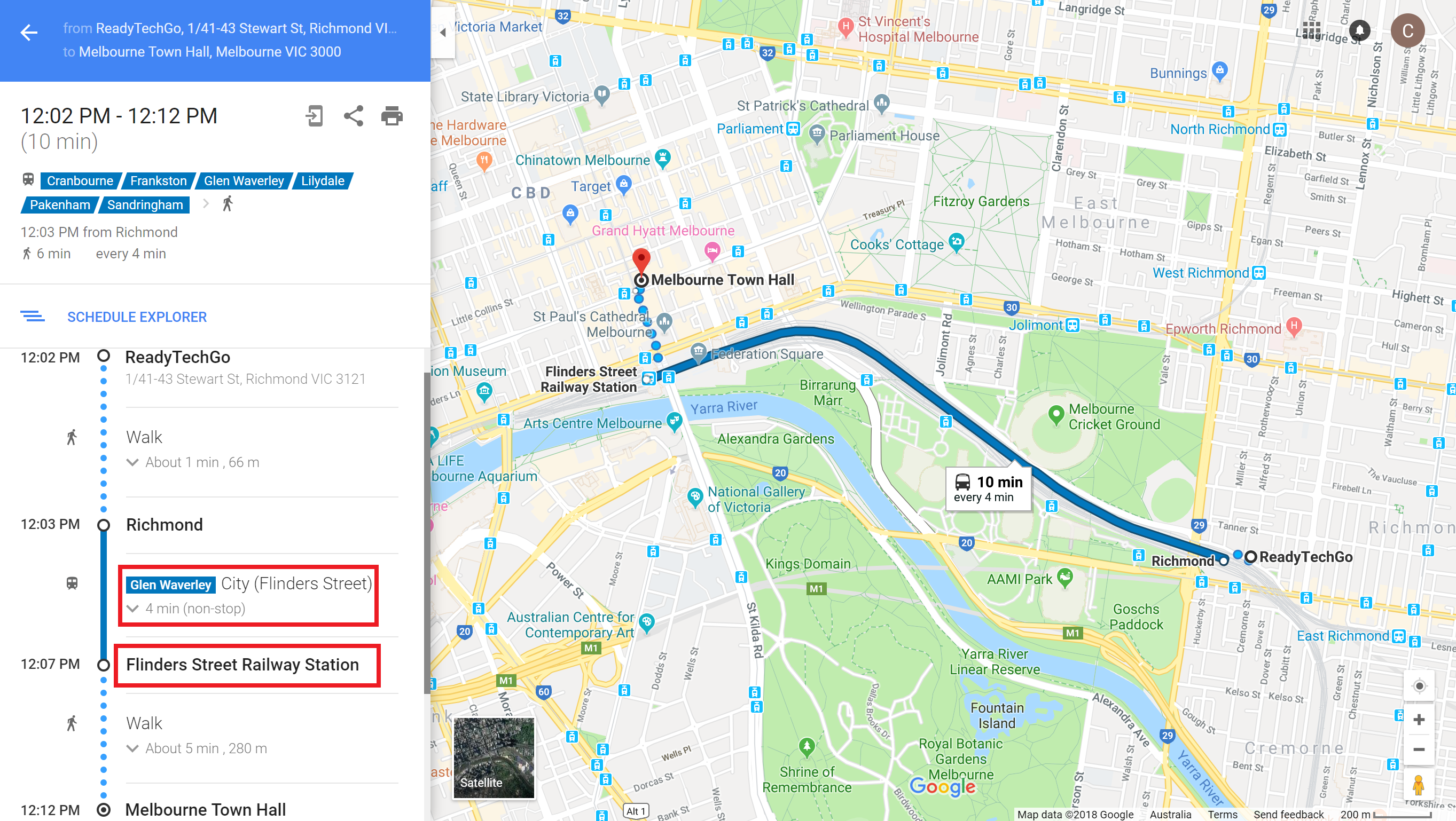Open Street View with Pegman icon
Image resolution: width=1456 pixels, height=821 pixels.
(1418, 784)
